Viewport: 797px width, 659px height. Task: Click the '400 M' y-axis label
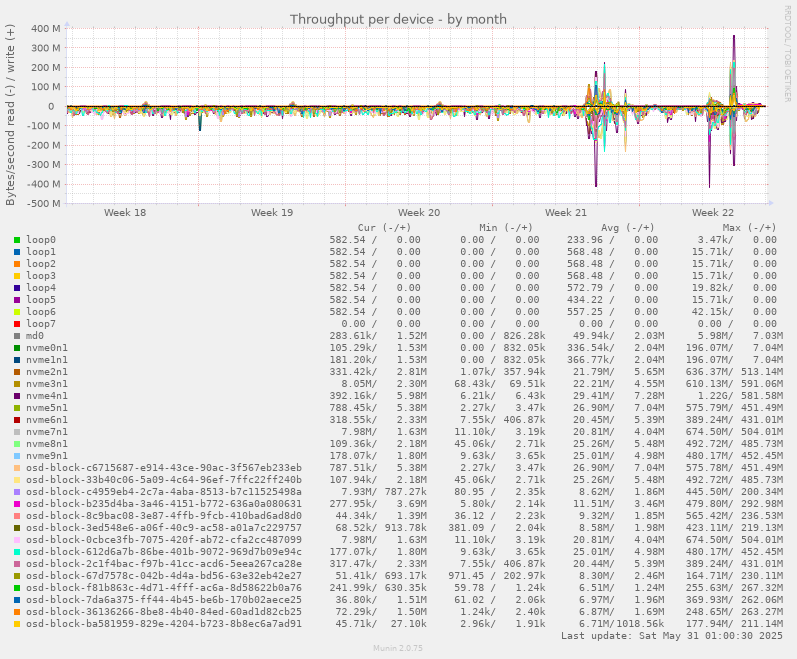(46, 28)
